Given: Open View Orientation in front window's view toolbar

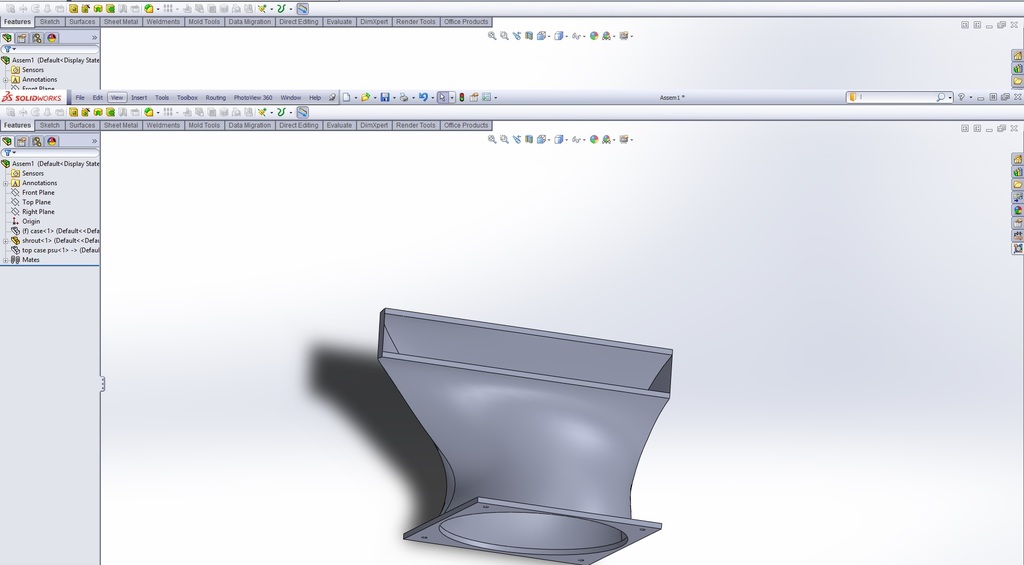Looking at the screenshot, I should pyautogui.click(x=541, y=139).
